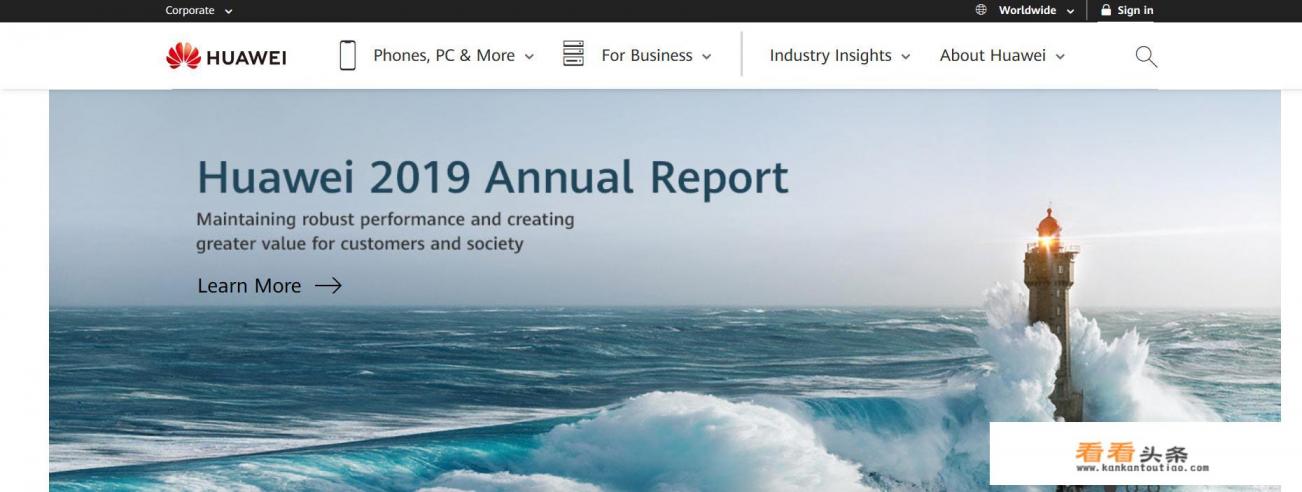Click the globe icon in the top bar
The image size is (1302, 492).
pos(981,10)
